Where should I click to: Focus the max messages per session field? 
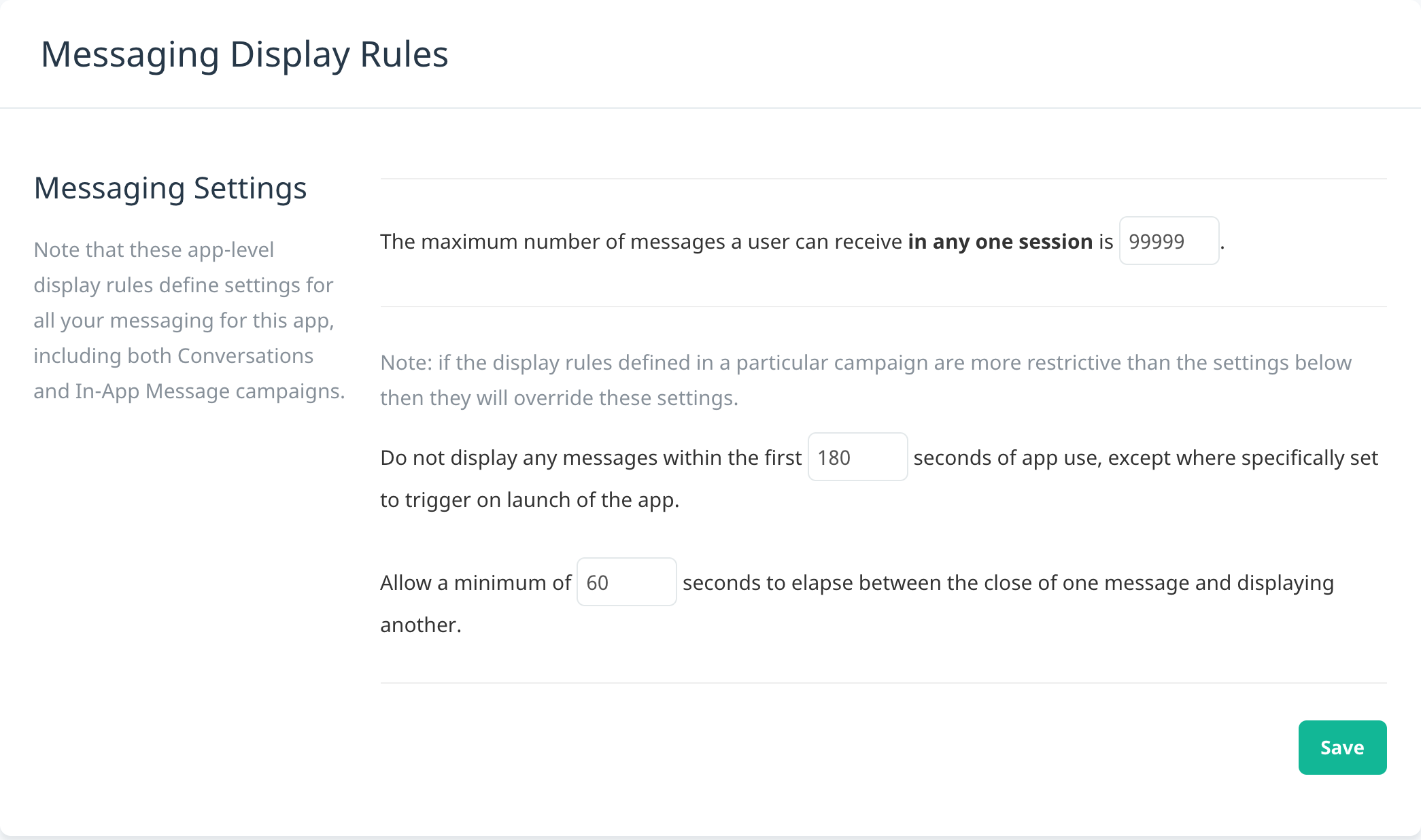[x=1169, y=241]
